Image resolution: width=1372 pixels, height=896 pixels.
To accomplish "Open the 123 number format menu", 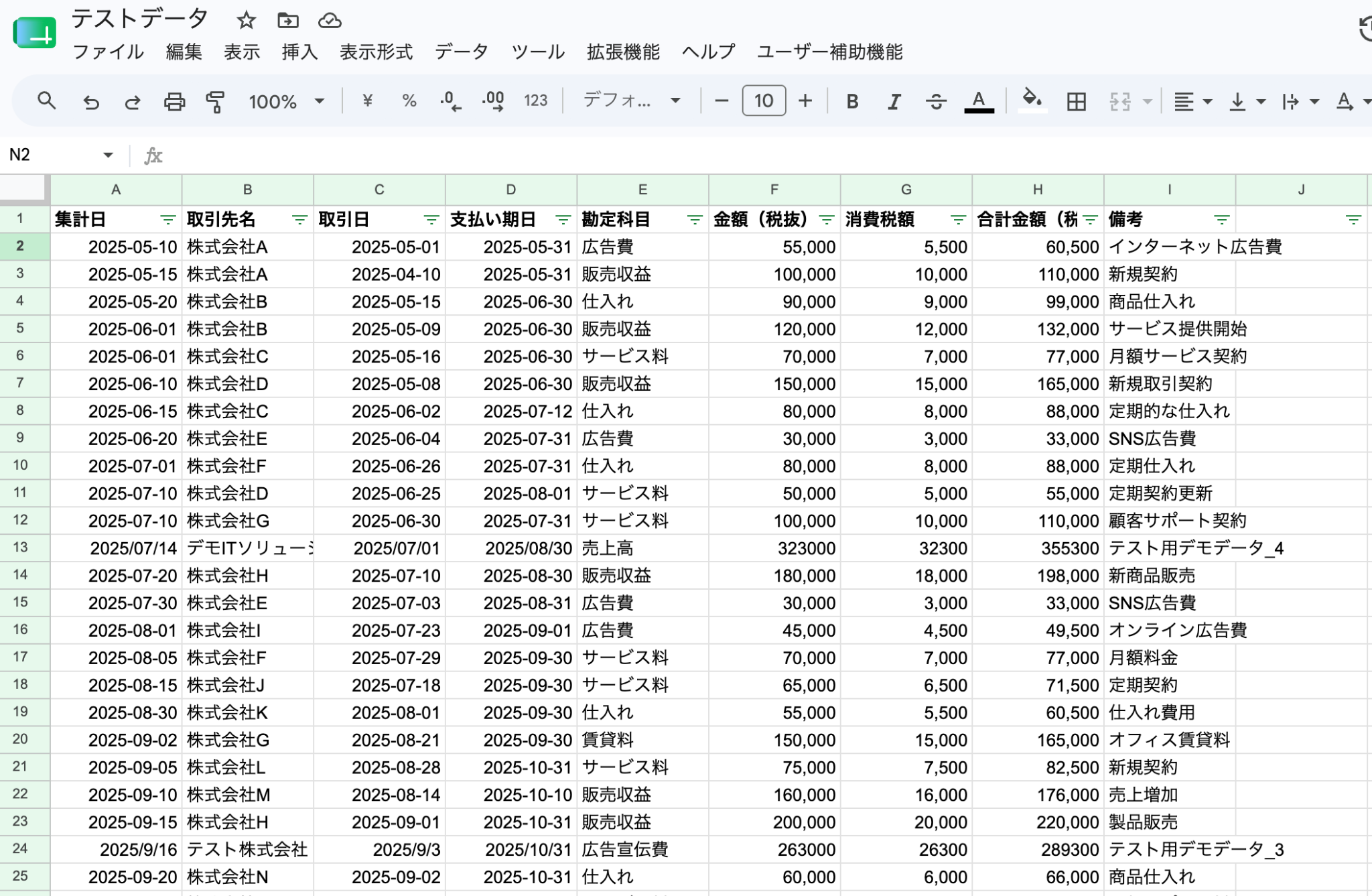I will coord(536,101).
